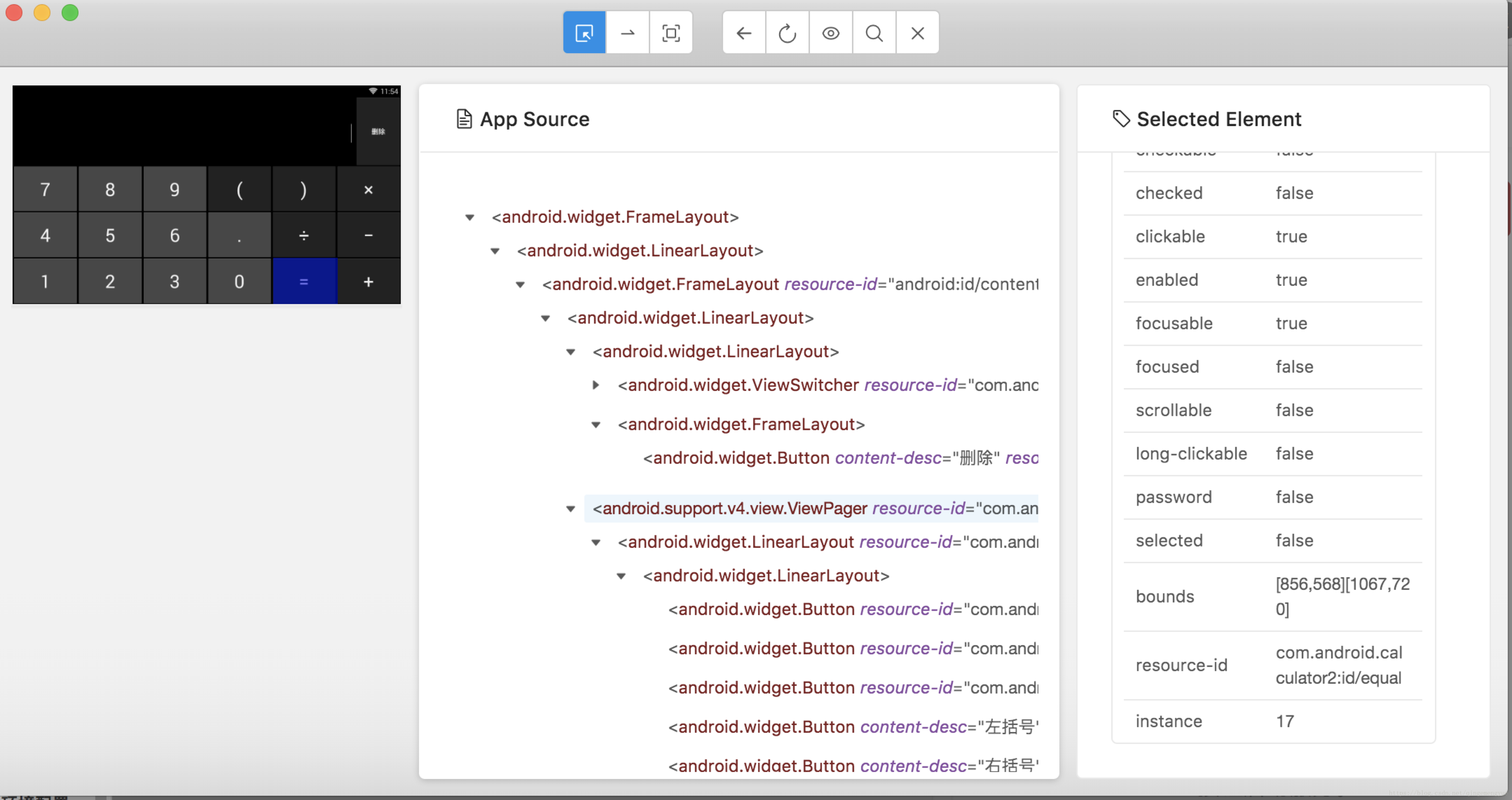Collapse the LinearLayout above the Button rows

click(x=621, y=577)
